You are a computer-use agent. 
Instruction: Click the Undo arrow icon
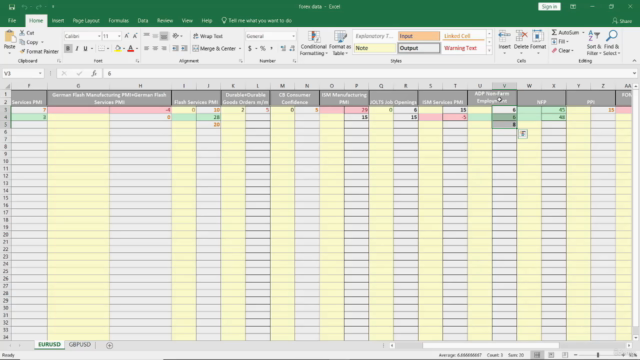(24, 7)
